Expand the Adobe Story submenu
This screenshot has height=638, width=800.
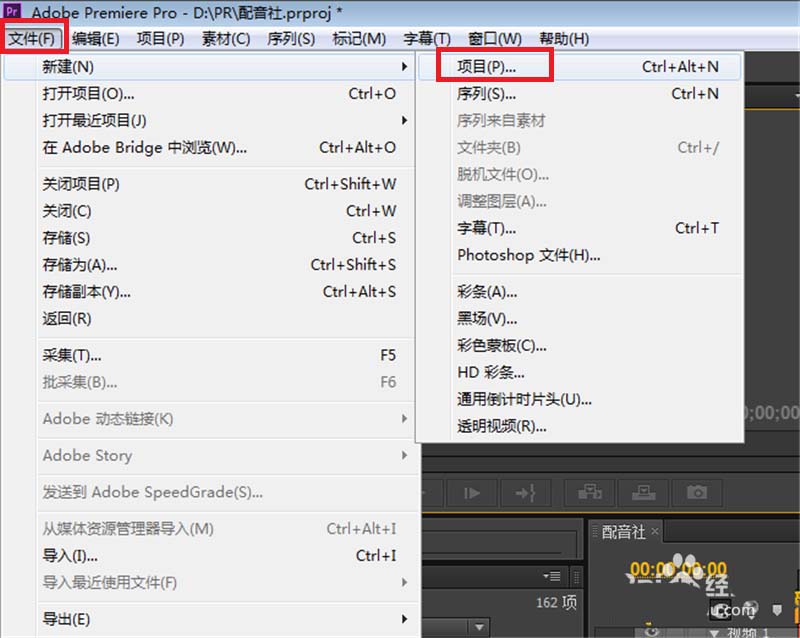pyautogui.click(x=209, y=455)
